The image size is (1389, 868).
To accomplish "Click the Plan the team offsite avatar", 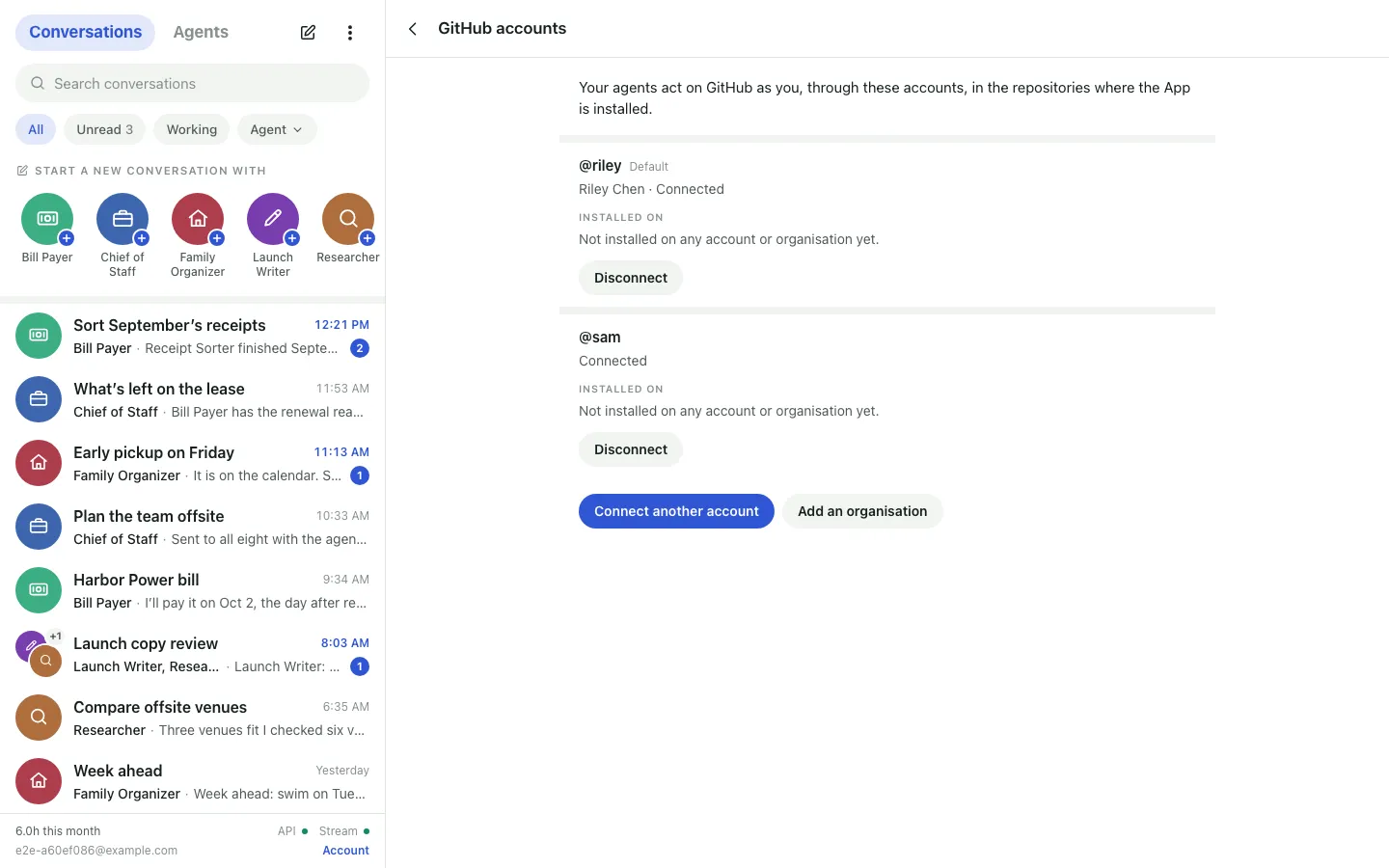I will (39, 527).
